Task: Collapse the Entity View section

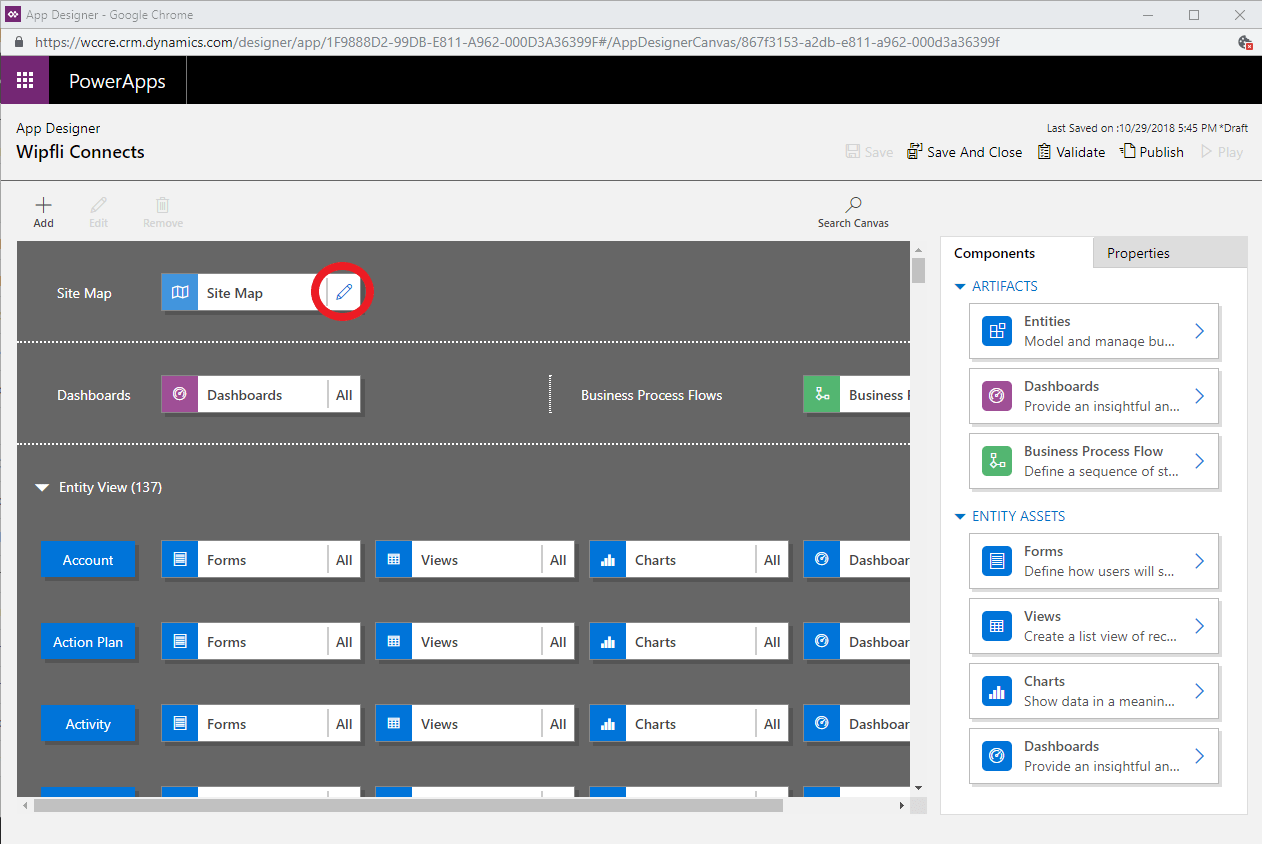Action: [x=42, y=488]
